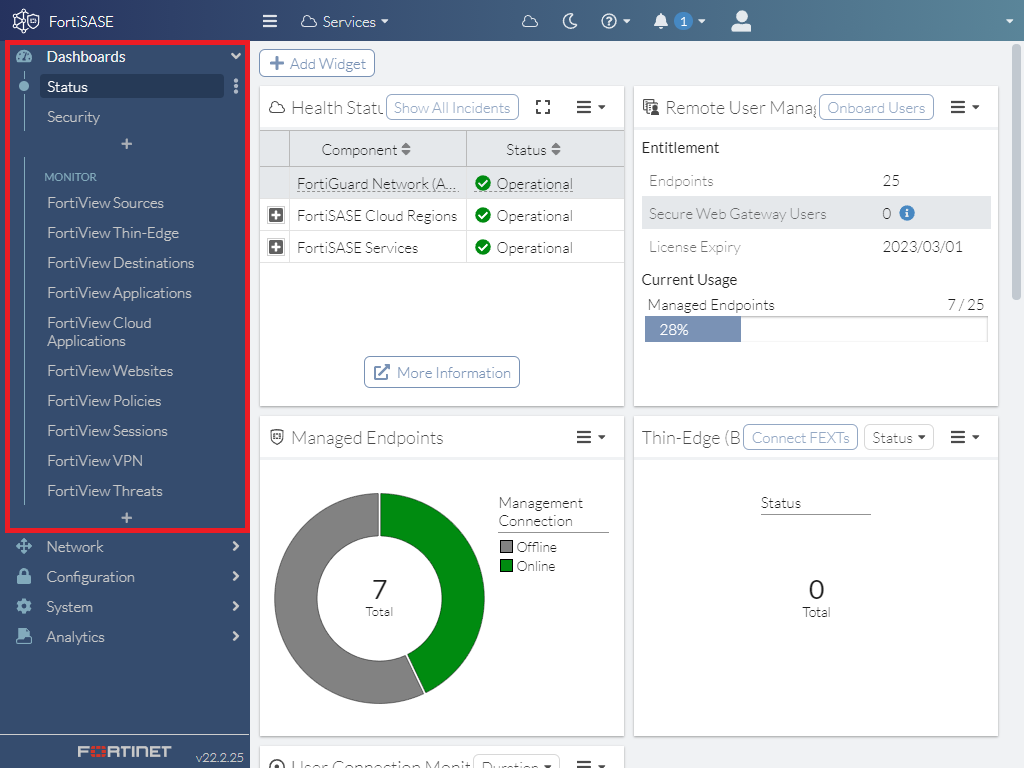Open the user profile icon
The height and width of the screenshot is (768, 1024).
[741, 21]
